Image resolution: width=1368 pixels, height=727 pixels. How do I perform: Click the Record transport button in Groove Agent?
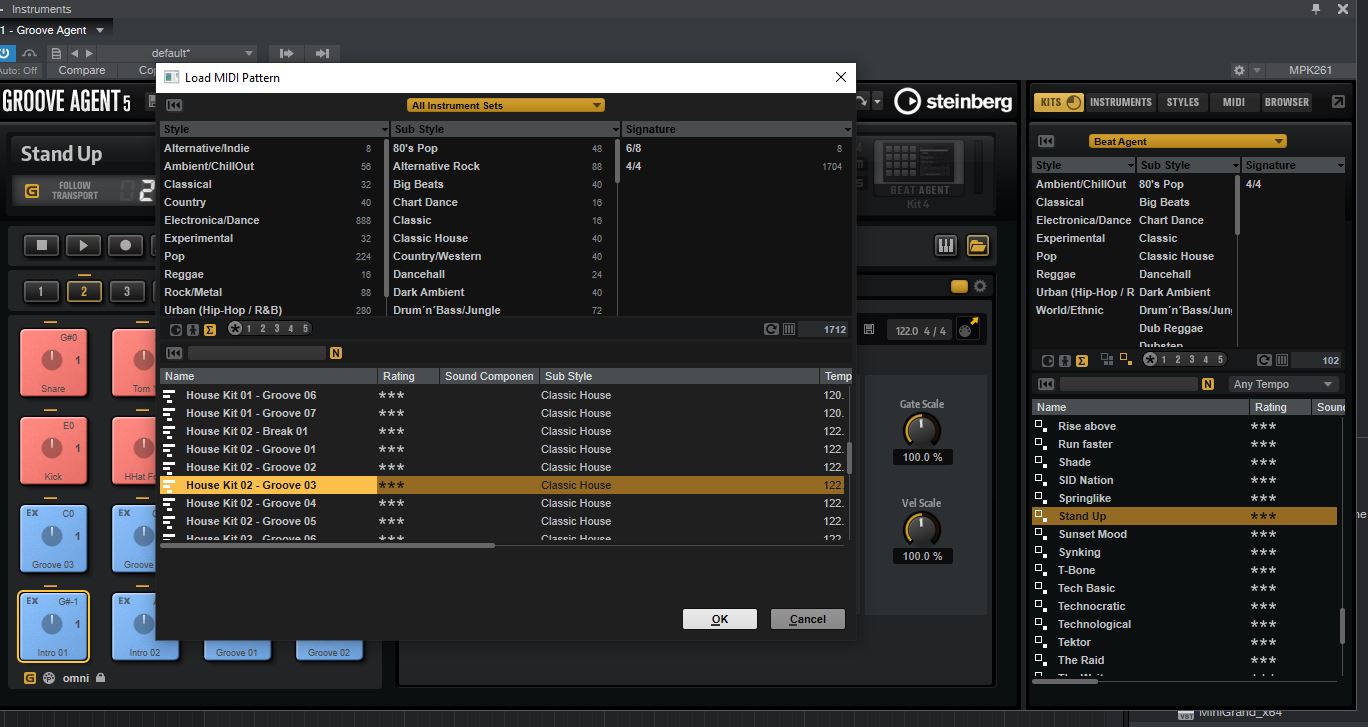point(126,245)
